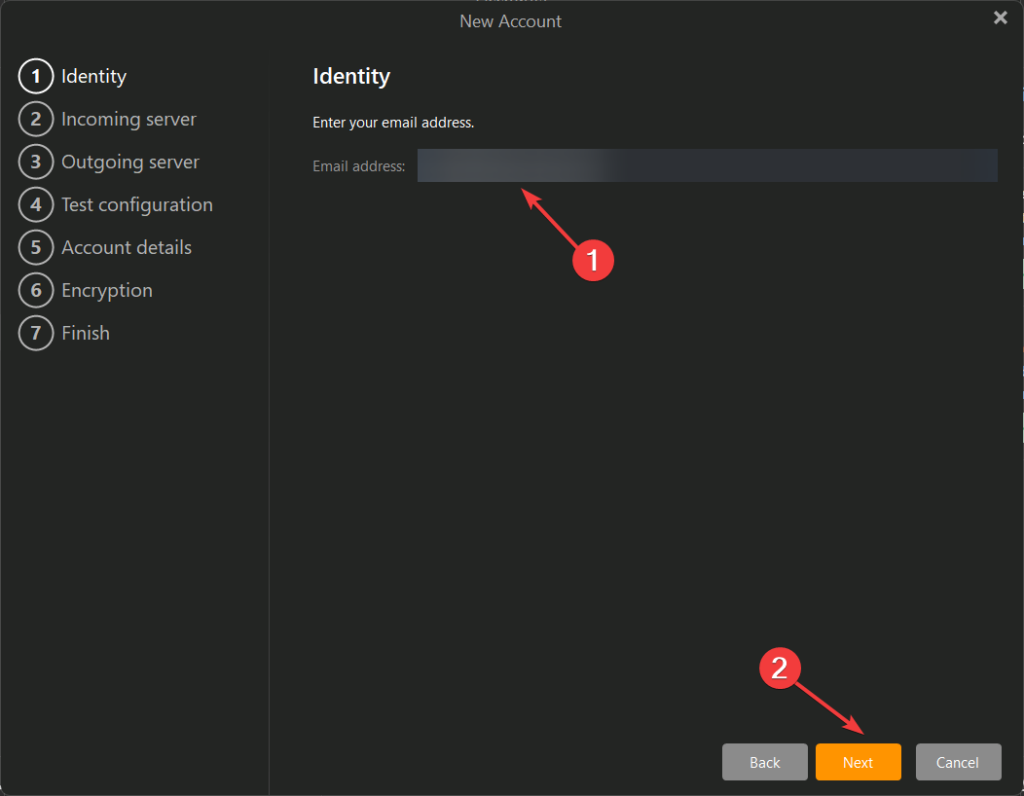The height and width of the screenshot is (796, 1024).
Task: Cancel the new account setup
Action: (957, 762)
